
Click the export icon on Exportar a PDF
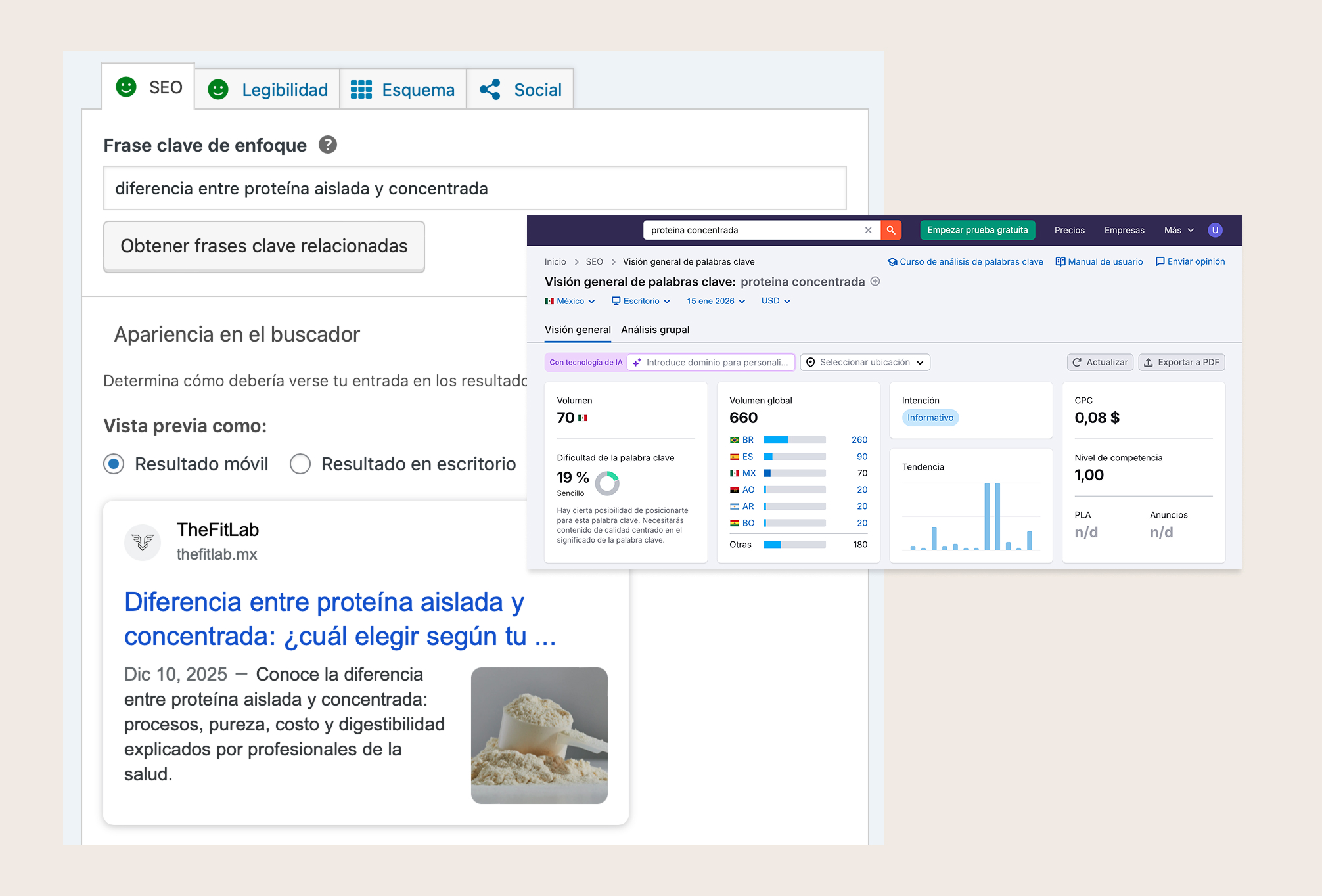[1149, 362]
